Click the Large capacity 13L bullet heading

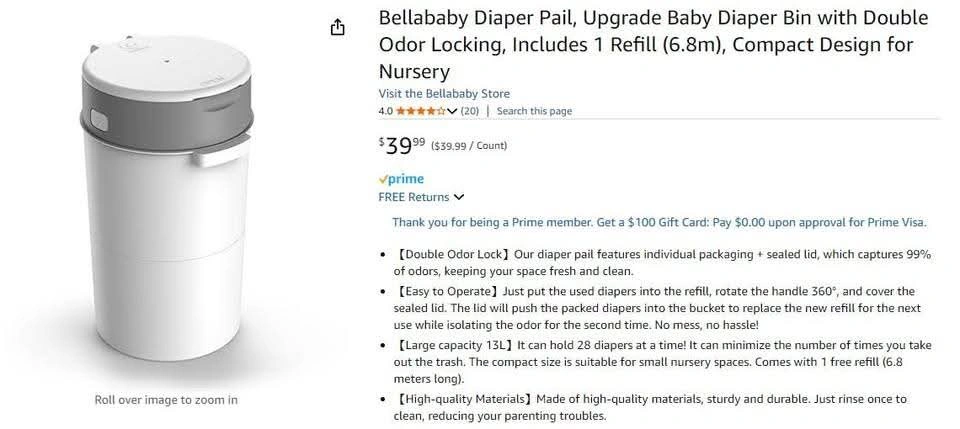[456, 345]
